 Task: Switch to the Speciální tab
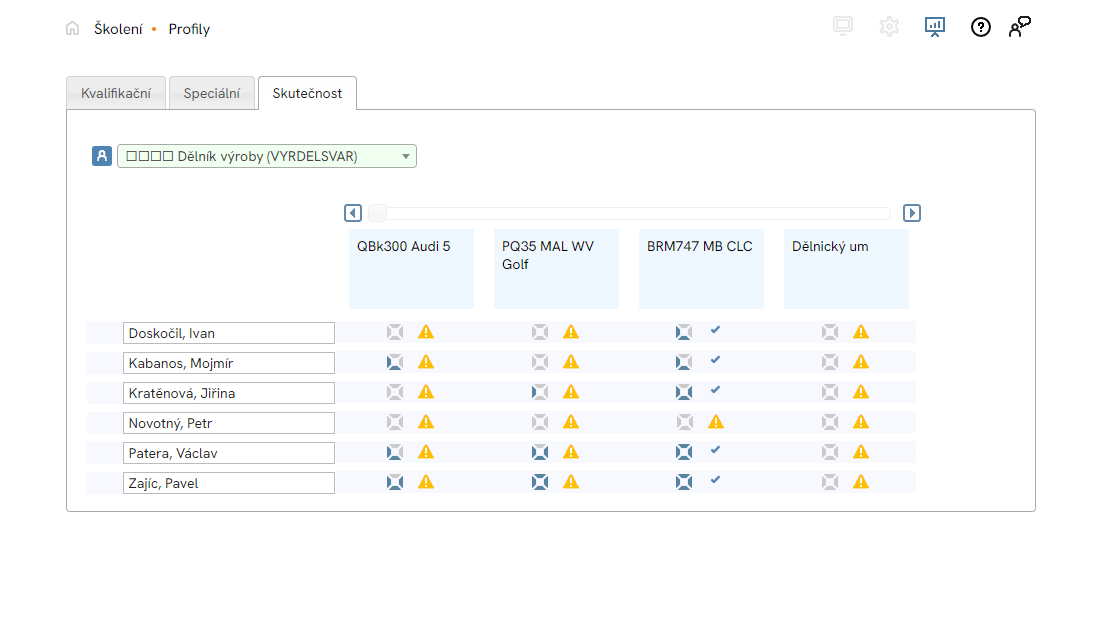(x=211, y=93)
